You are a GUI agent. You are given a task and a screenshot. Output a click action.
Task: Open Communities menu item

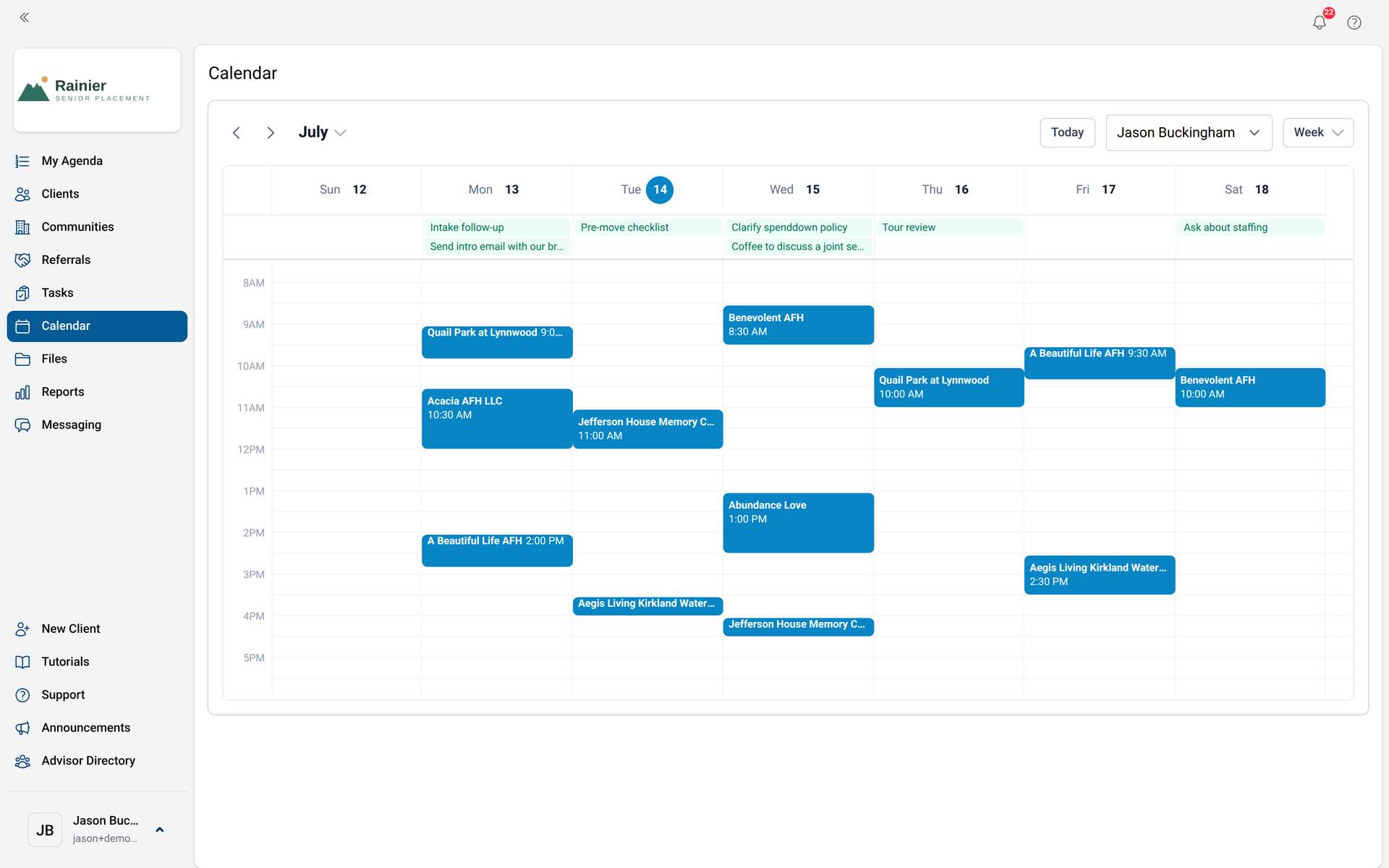(x=97, y=227)
